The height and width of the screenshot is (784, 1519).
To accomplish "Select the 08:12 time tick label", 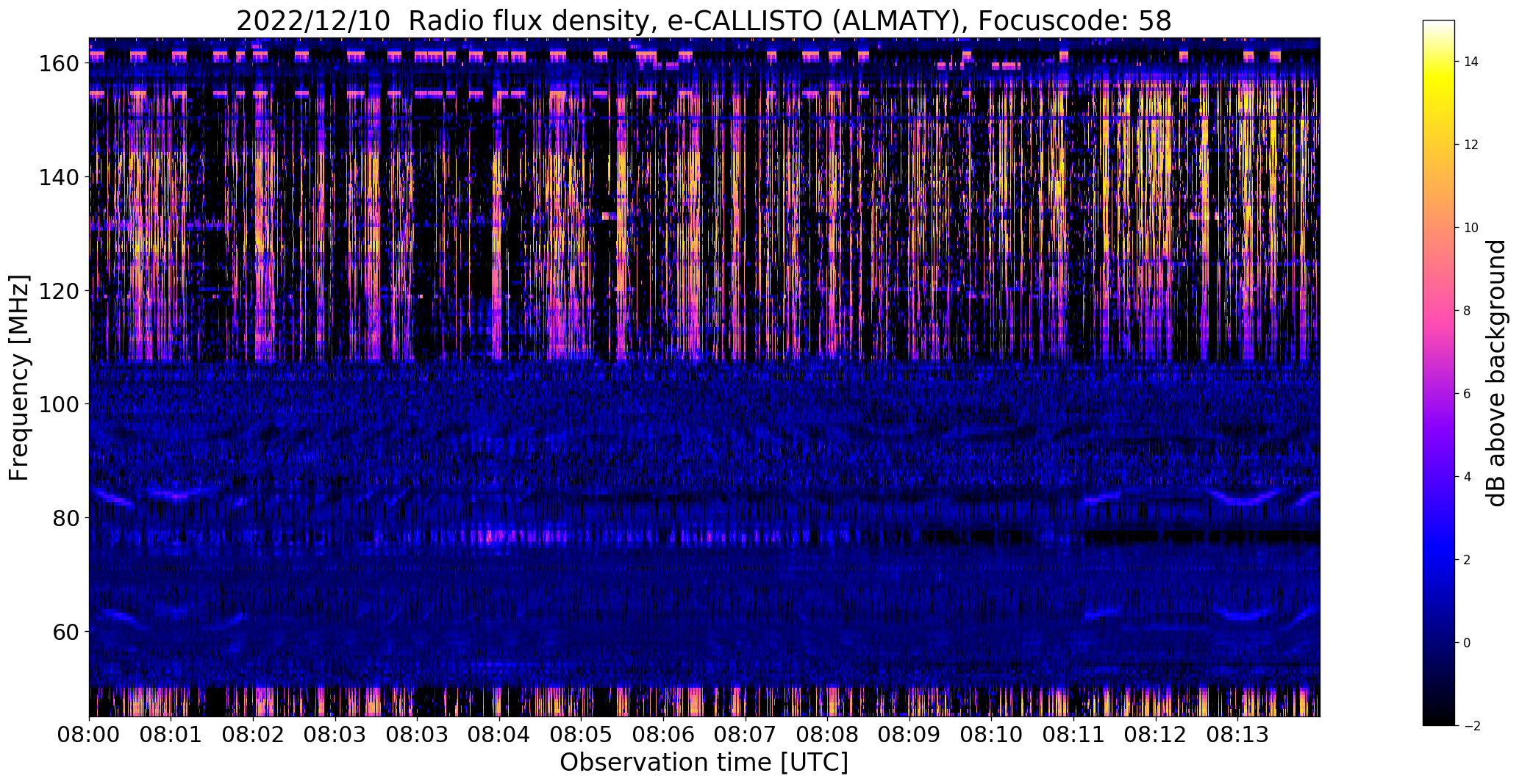I will click(x=1156, y=734).
